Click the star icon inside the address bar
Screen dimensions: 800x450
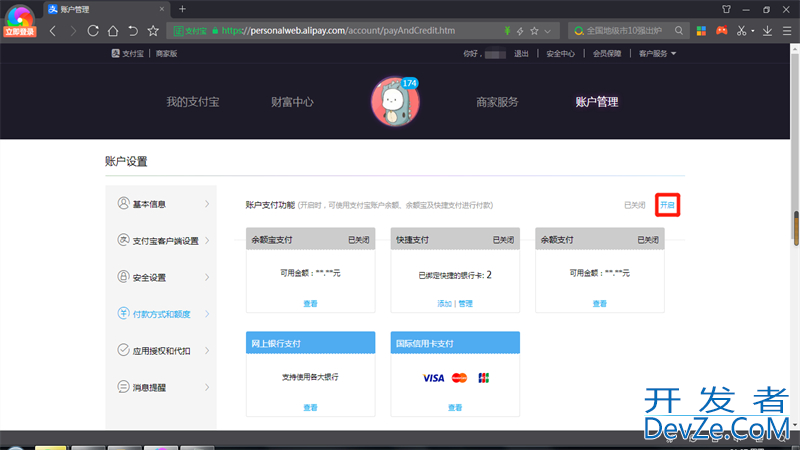click(534, 31)
